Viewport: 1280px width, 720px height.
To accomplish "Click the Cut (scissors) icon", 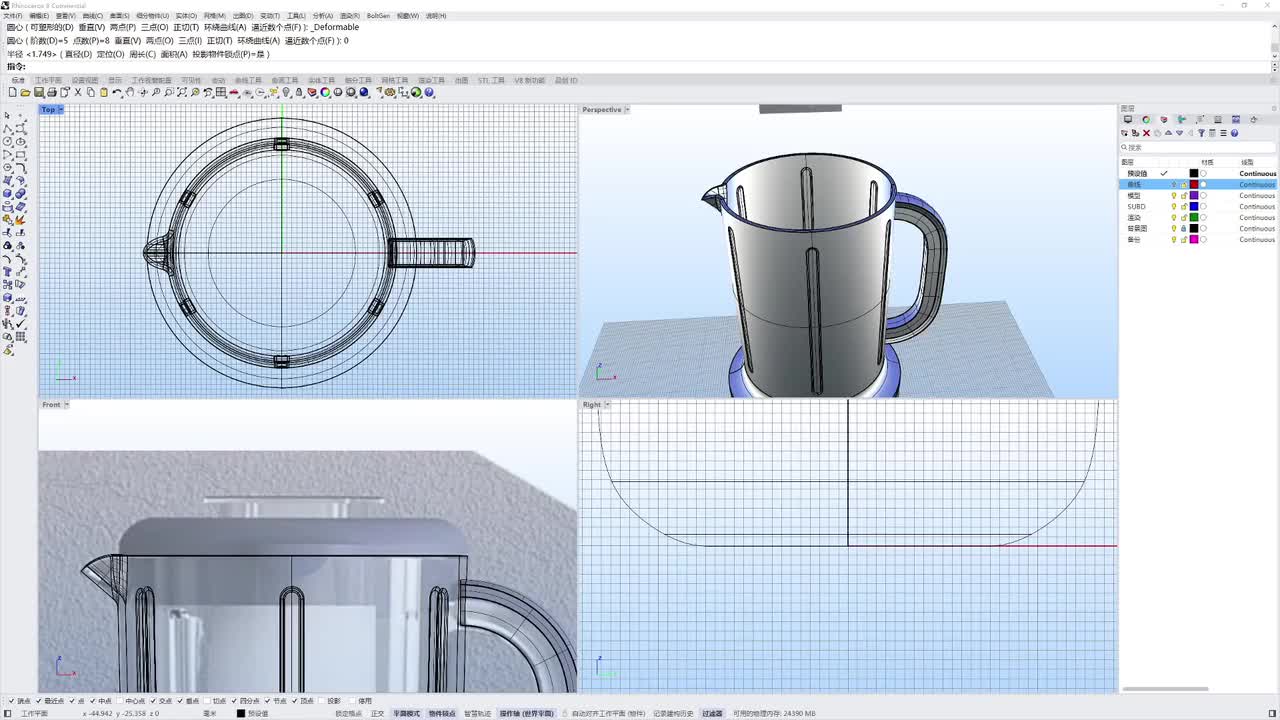I will click(x=78, y=93).
